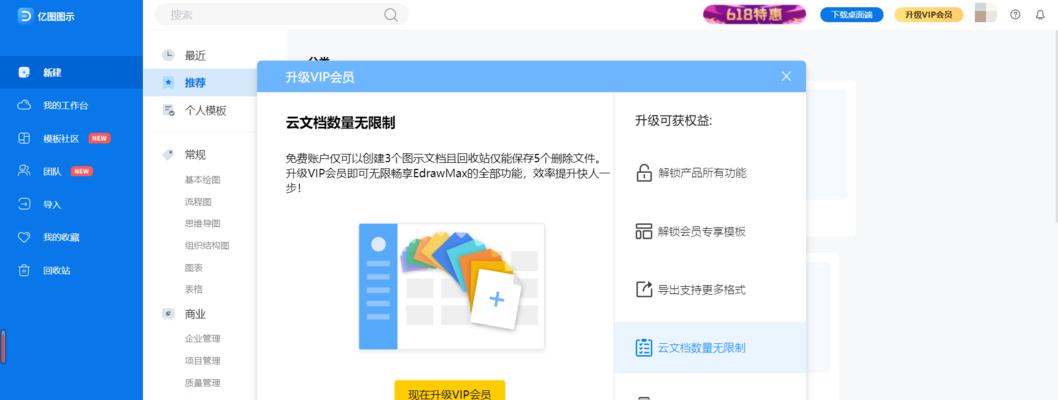Click the template icon beside 模板社区
Screen dimensions: 1058x400
[24, 138]
